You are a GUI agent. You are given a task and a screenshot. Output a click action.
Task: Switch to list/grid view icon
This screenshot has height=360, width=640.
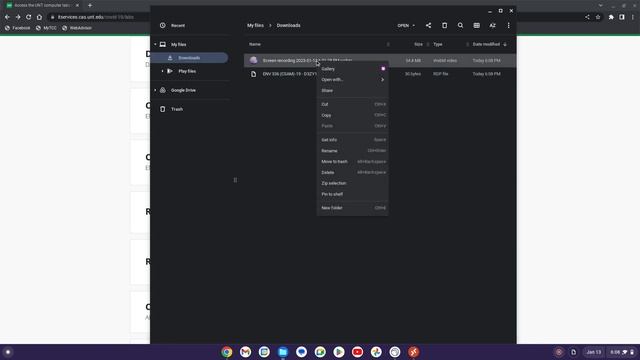pyautogui.click(x=476, y=25)
